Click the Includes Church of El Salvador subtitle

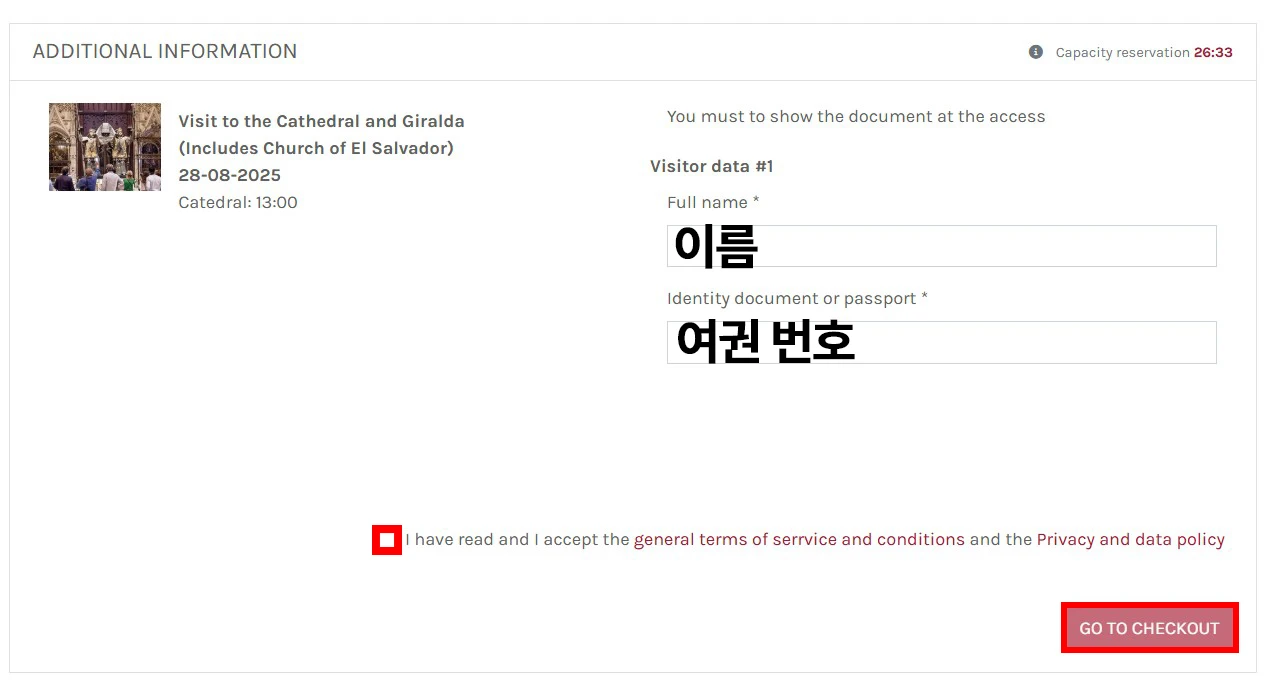pyautogui.click(x=316, y=148)
